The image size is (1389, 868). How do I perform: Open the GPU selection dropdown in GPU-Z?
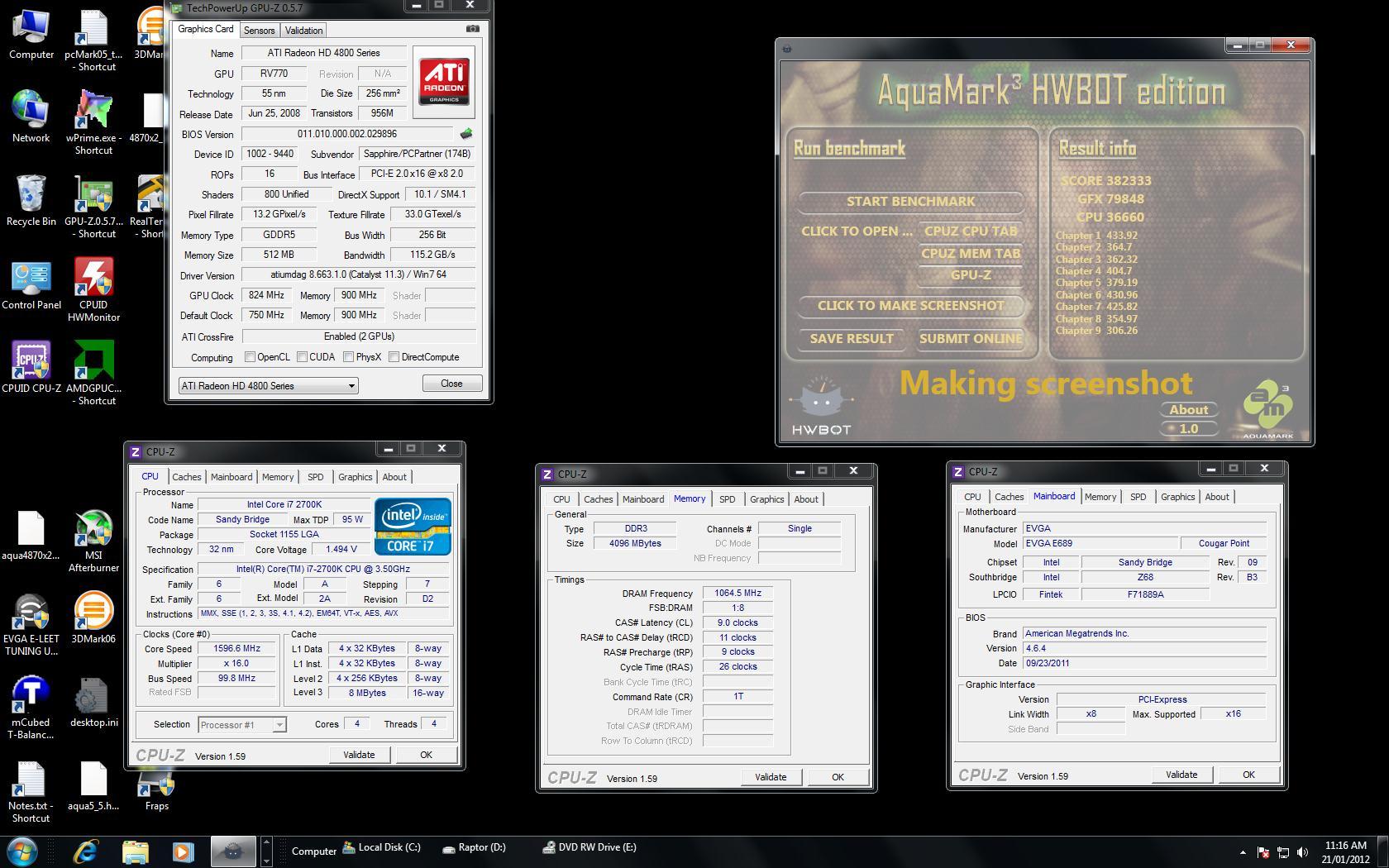(268, 386)
